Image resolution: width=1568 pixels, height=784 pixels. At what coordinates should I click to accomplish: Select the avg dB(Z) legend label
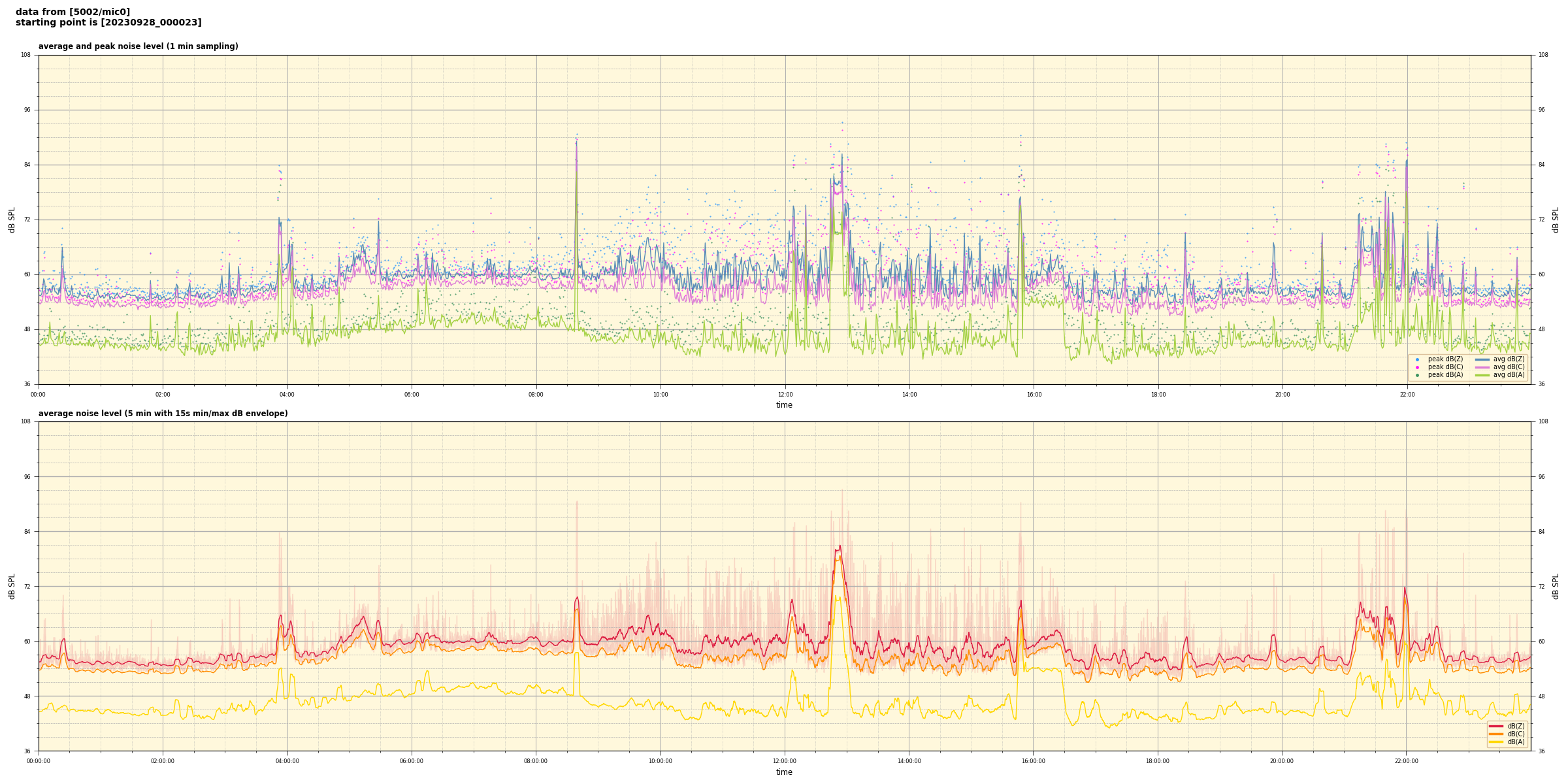click(1509, 359)
